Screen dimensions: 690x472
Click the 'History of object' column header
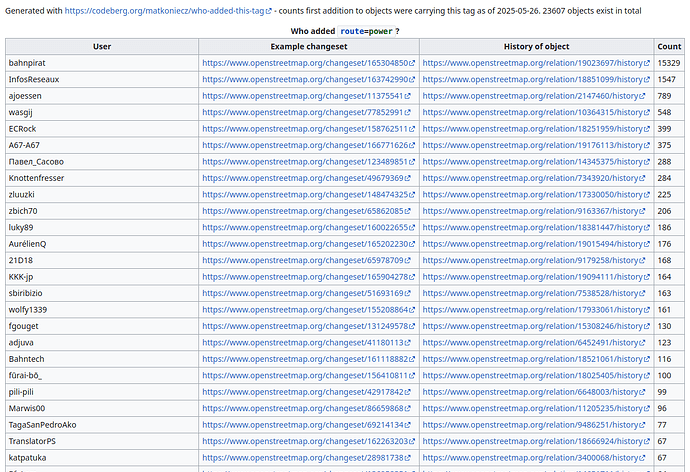(536, 47)
